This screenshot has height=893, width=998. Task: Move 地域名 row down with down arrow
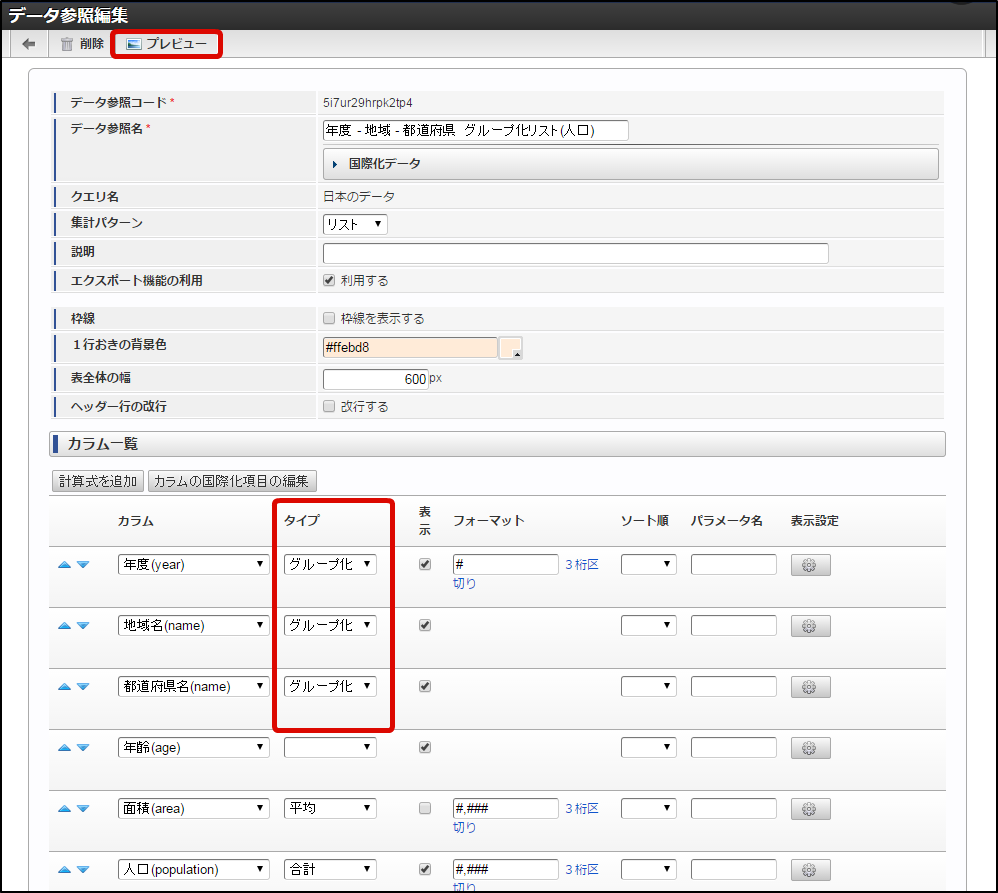point(83,626)
